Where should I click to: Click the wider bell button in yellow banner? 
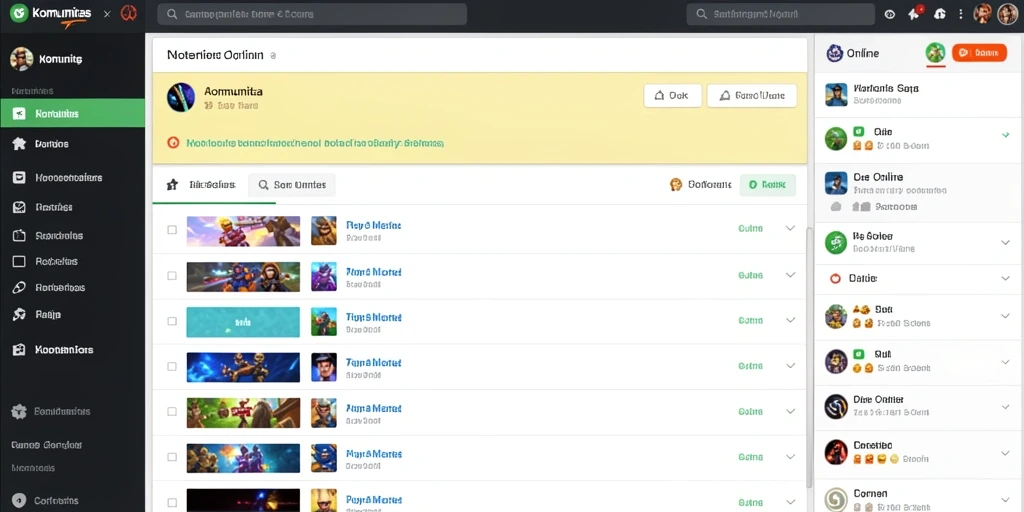click(752, 95)
